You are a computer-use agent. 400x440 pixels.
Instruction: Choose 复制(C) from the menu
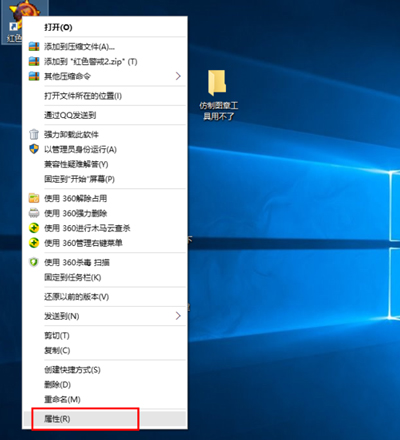(104, 350)
